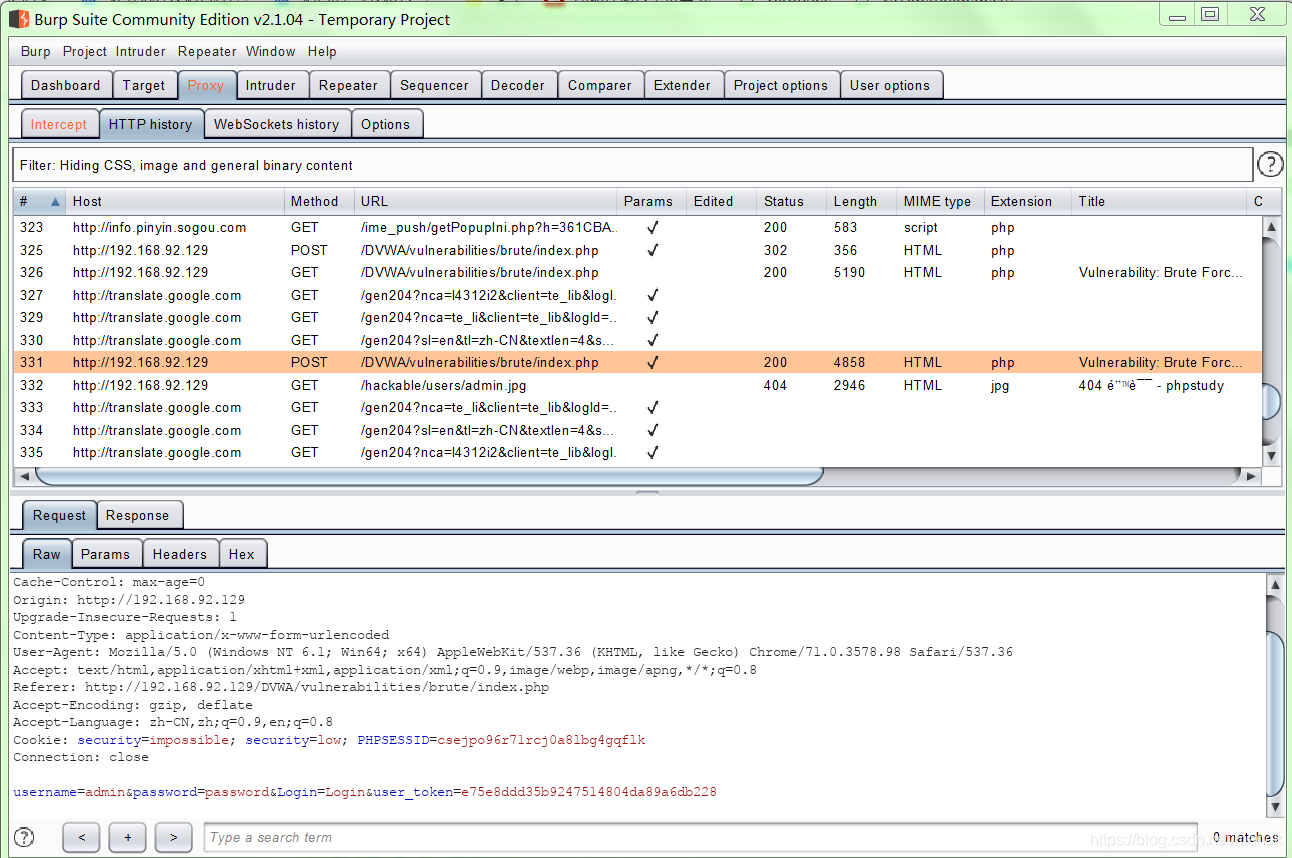Open the filter help question mark icon

pyautogui.click(x=1270, y=164)
